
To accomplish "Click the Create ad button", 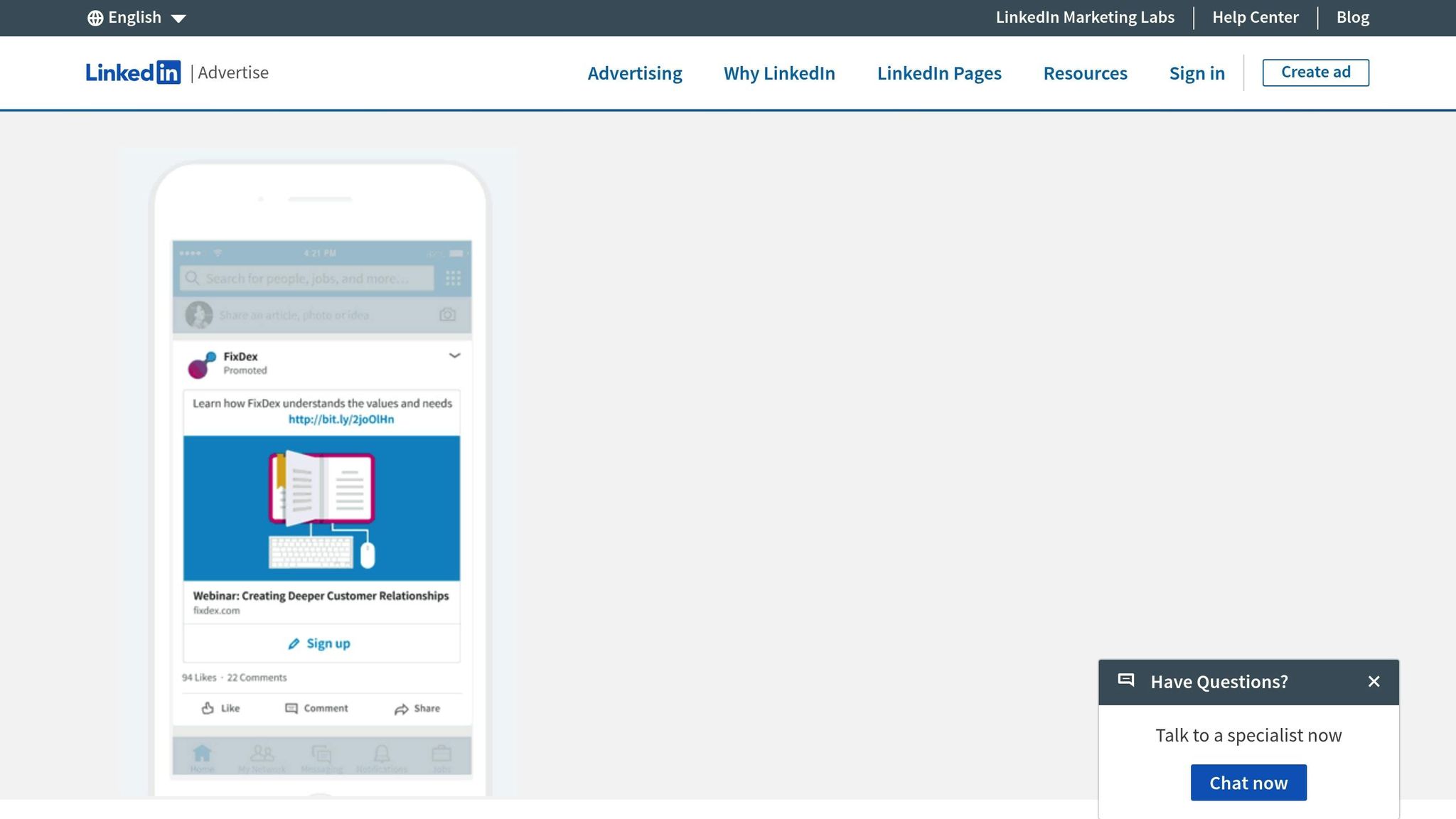I will coord(1315,71).
